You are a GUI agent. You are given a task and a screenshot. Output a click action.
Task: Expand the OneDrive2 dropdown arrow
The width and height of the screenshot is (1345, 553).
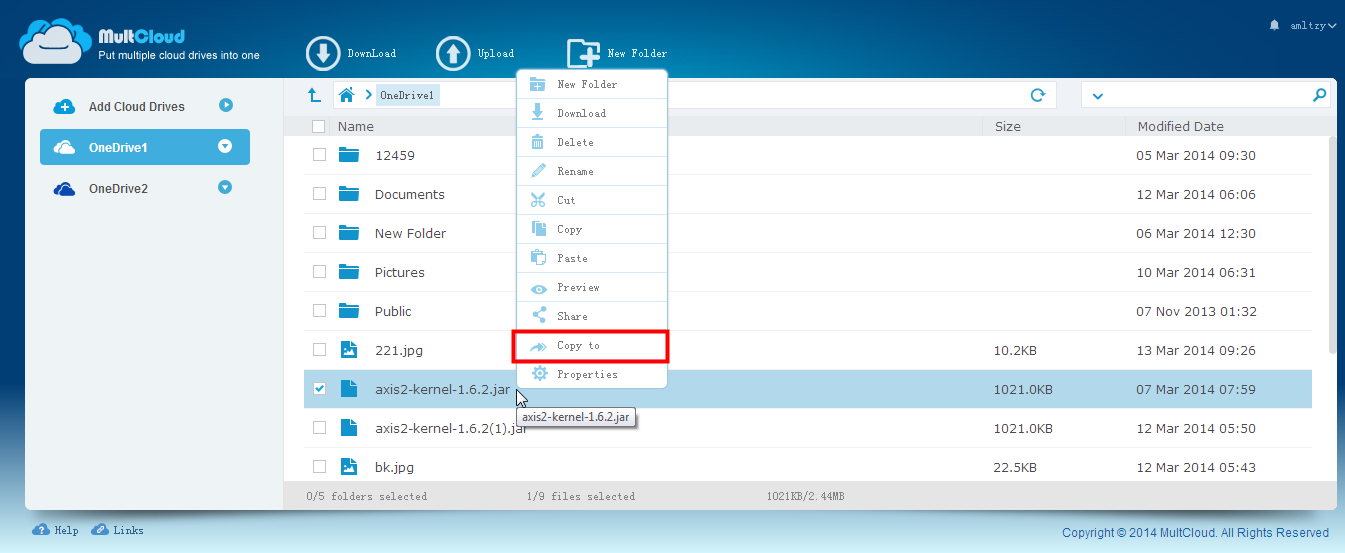pyautogui.click(x=225, y=187)
